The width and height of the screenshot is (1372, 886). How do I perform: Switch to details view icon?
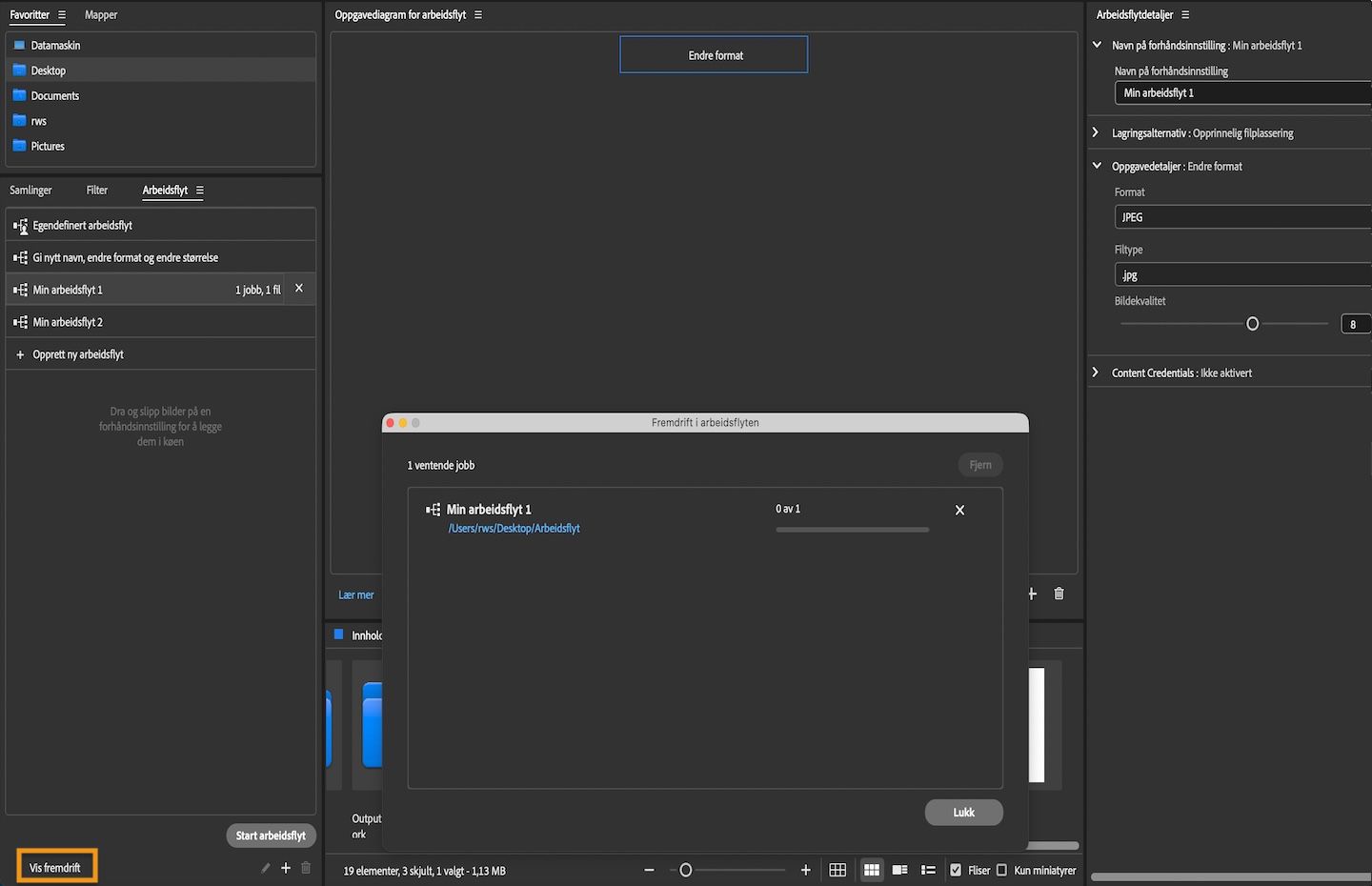click(899, 871)
